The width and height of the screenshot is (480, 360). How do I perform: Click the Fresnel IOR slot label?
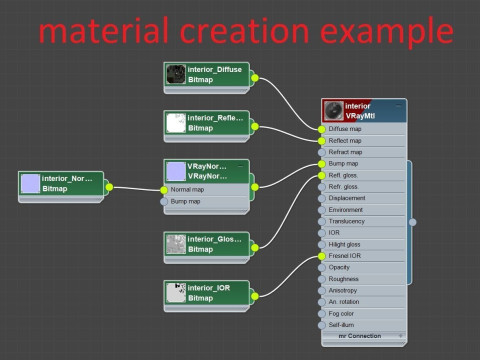tap(345, 256)
